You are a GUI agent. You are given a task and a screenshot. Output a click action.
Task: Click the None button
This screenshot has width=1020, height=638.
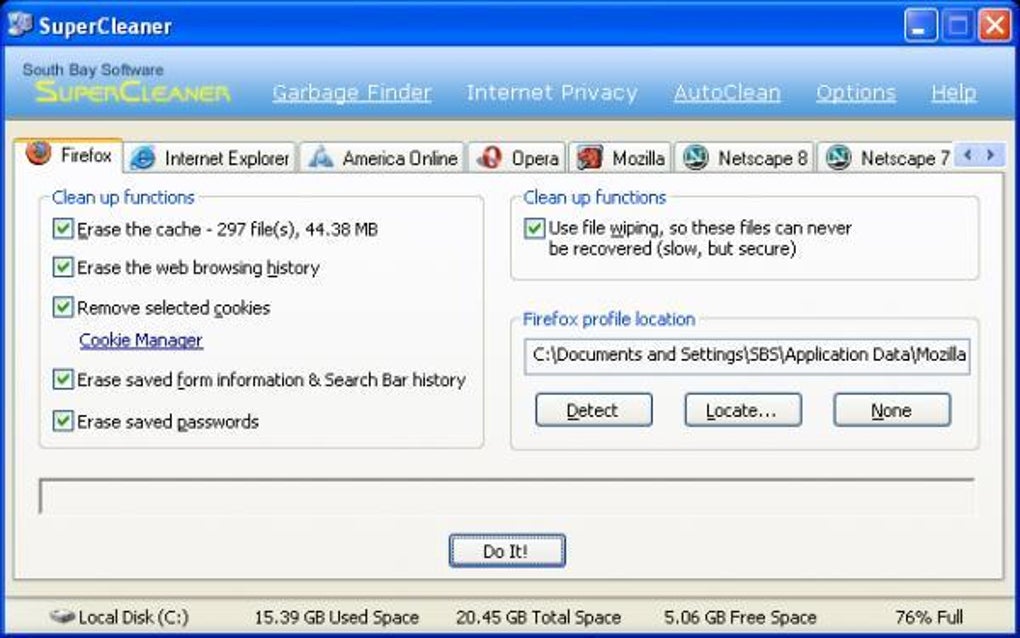(891, 410)
